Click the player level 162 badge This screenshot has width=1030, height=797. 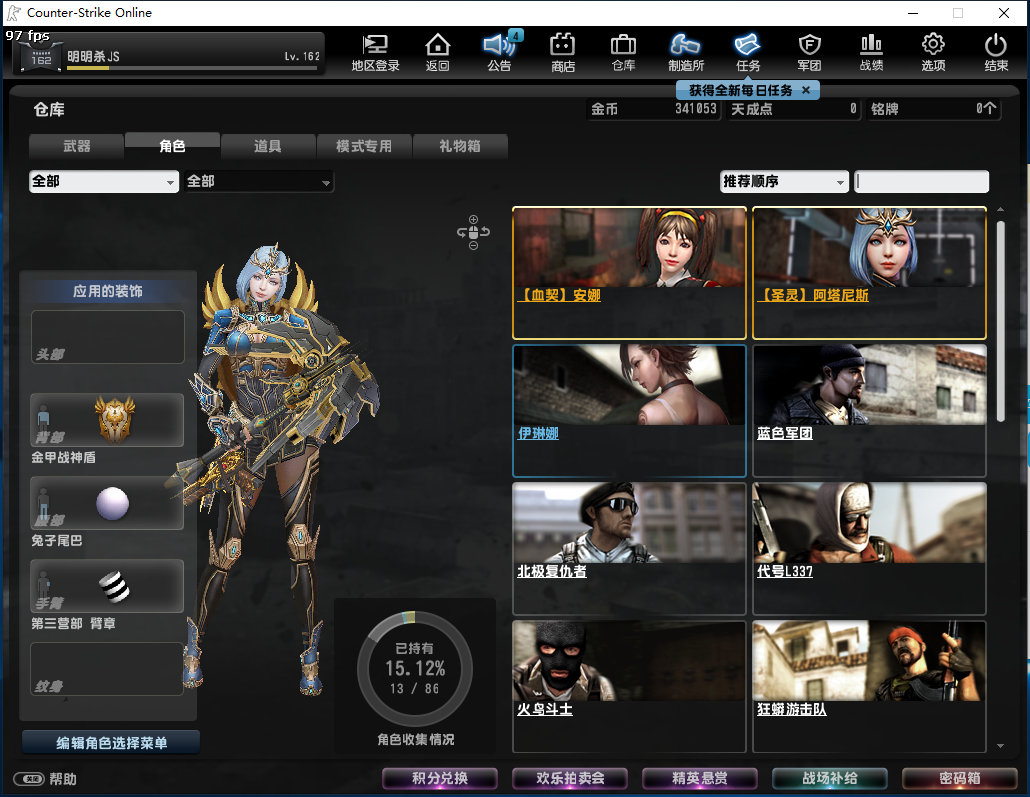tap(41, 57)
